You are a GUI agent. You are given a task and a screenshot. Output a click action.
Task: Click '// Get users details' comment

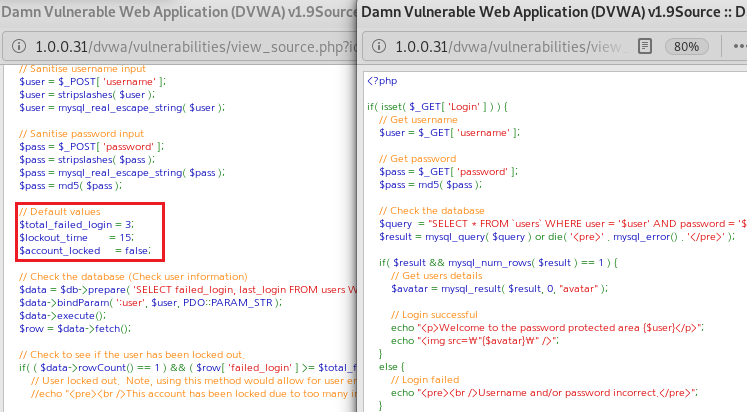point(436,276)
